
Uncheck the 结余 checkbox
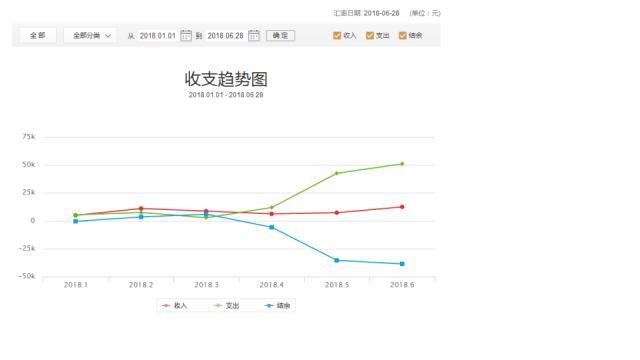point(402,36)
